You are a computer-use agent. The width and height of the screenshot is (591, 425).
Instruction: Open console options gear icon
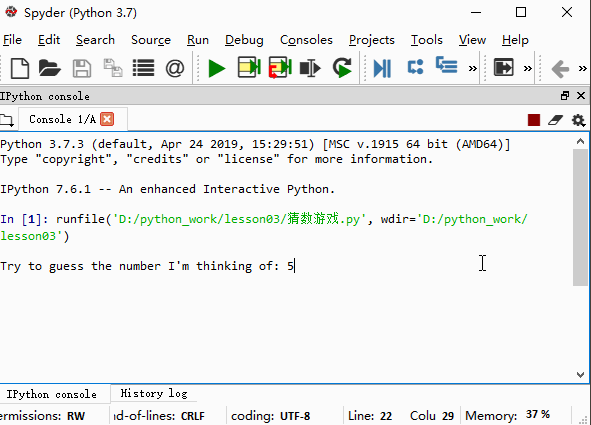[578, 120]
